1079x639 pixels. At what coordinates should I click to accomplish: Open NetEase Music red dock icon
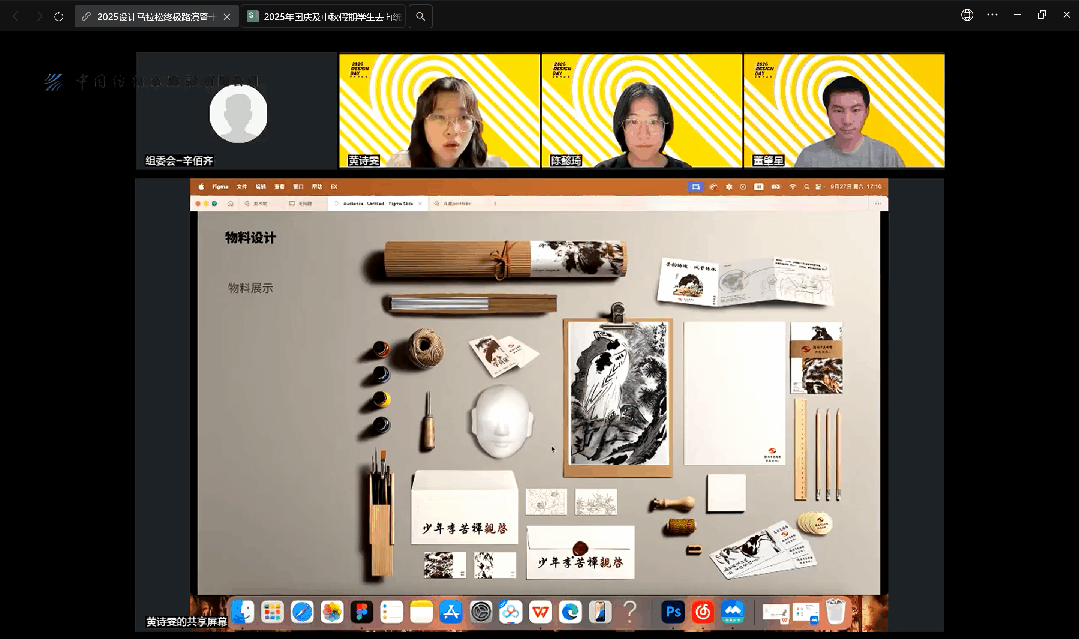click(x=703, y=611)
